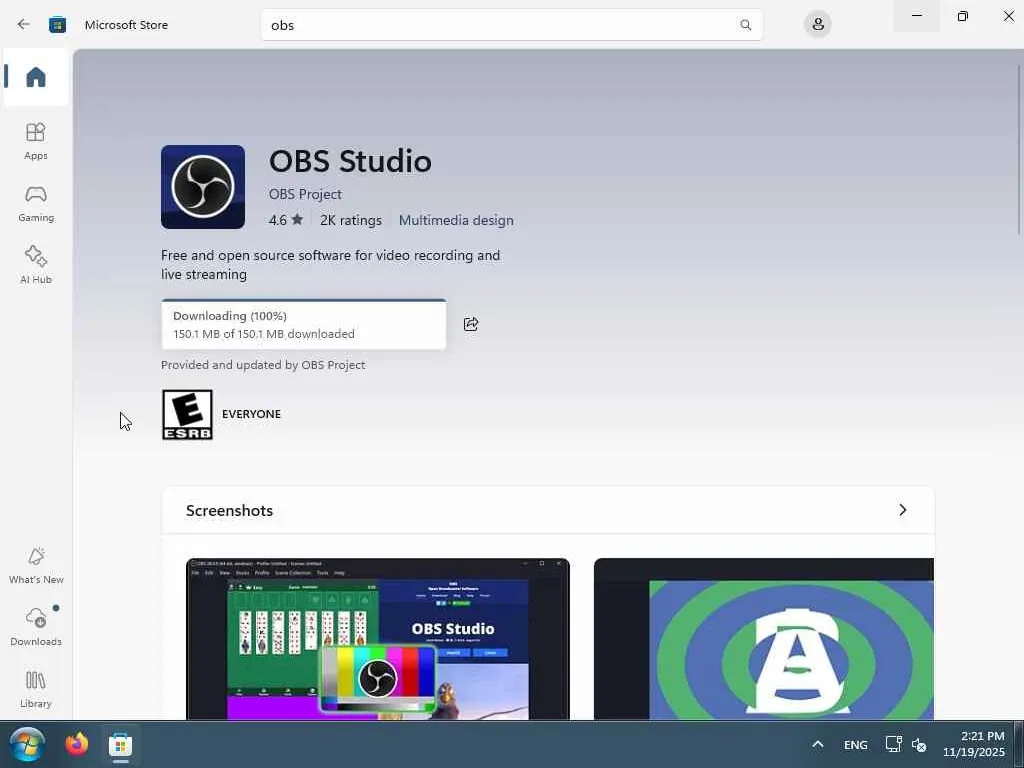This screenshot has height=768, width=1024.
Task: Open the Home sidebar section
Action: pos(36,77)
